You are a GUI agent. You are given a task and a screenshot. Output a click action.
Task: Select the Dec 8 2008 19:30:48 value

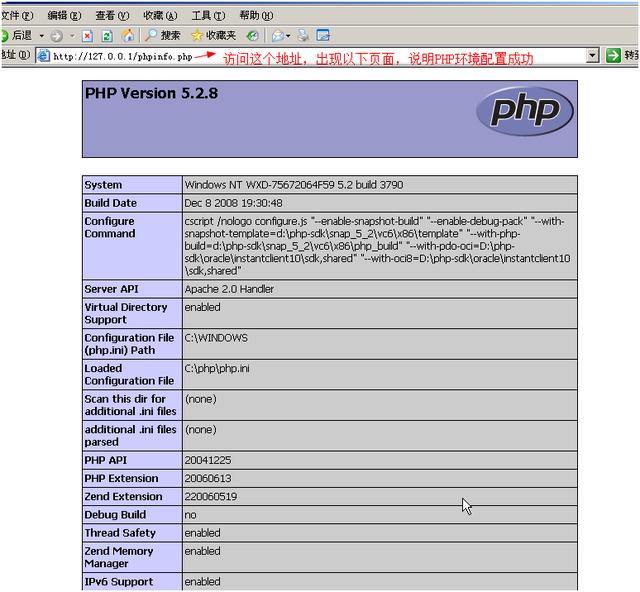[233, 203]
